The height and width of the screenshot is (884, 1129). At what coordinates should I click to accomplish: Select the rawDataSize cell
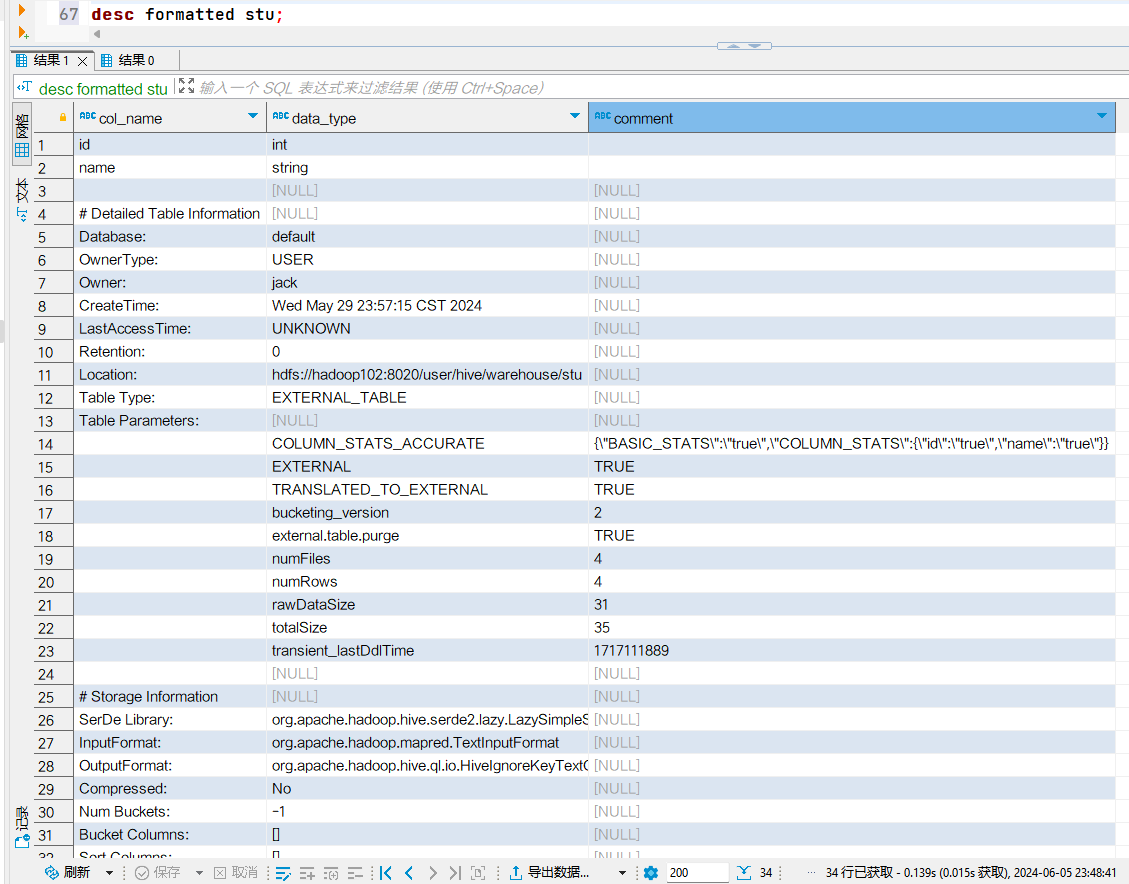point(428,605)
